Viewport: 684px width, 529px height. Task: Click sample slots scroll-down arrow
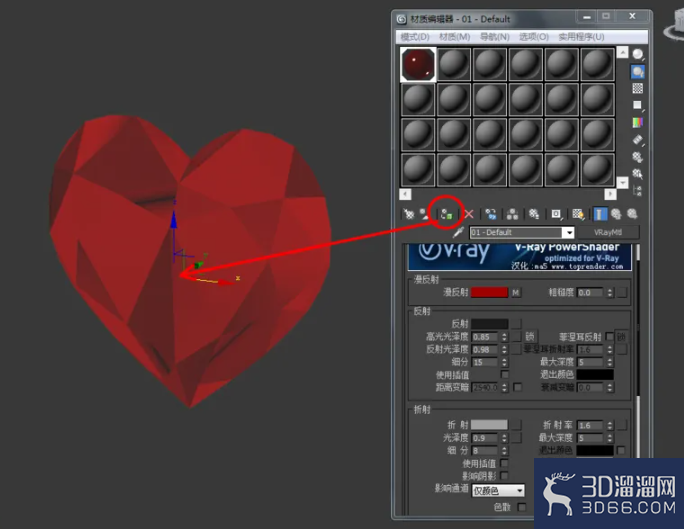pyautogui.click(x=622, y=182)
